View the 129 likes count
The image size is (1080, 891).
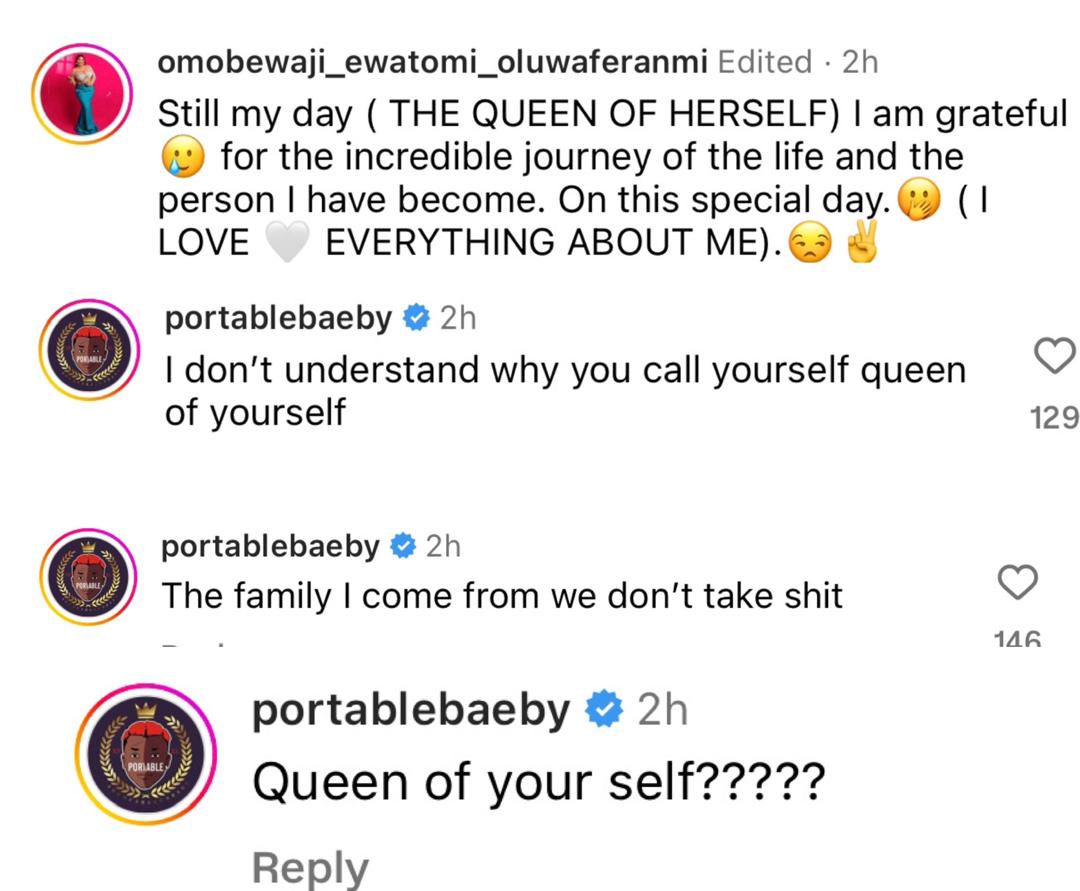1053,417
